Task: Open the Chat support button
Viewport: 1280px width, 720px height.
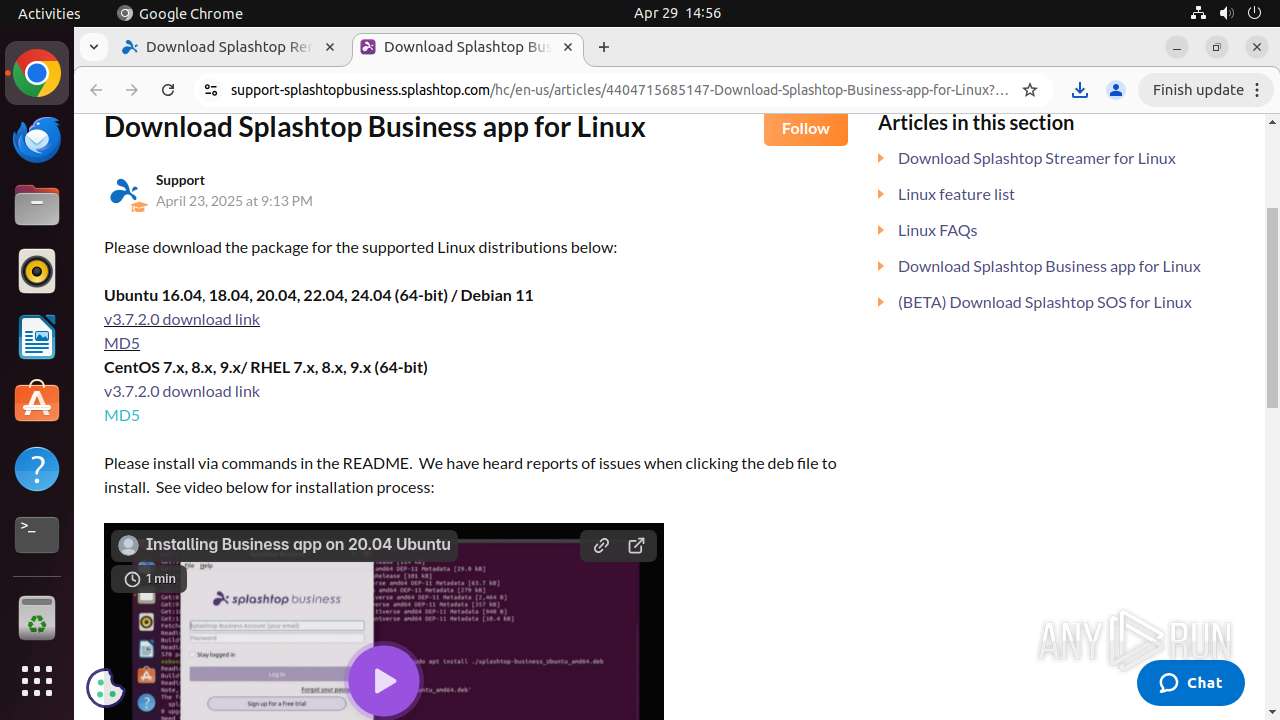Action: click(1191, 683)
